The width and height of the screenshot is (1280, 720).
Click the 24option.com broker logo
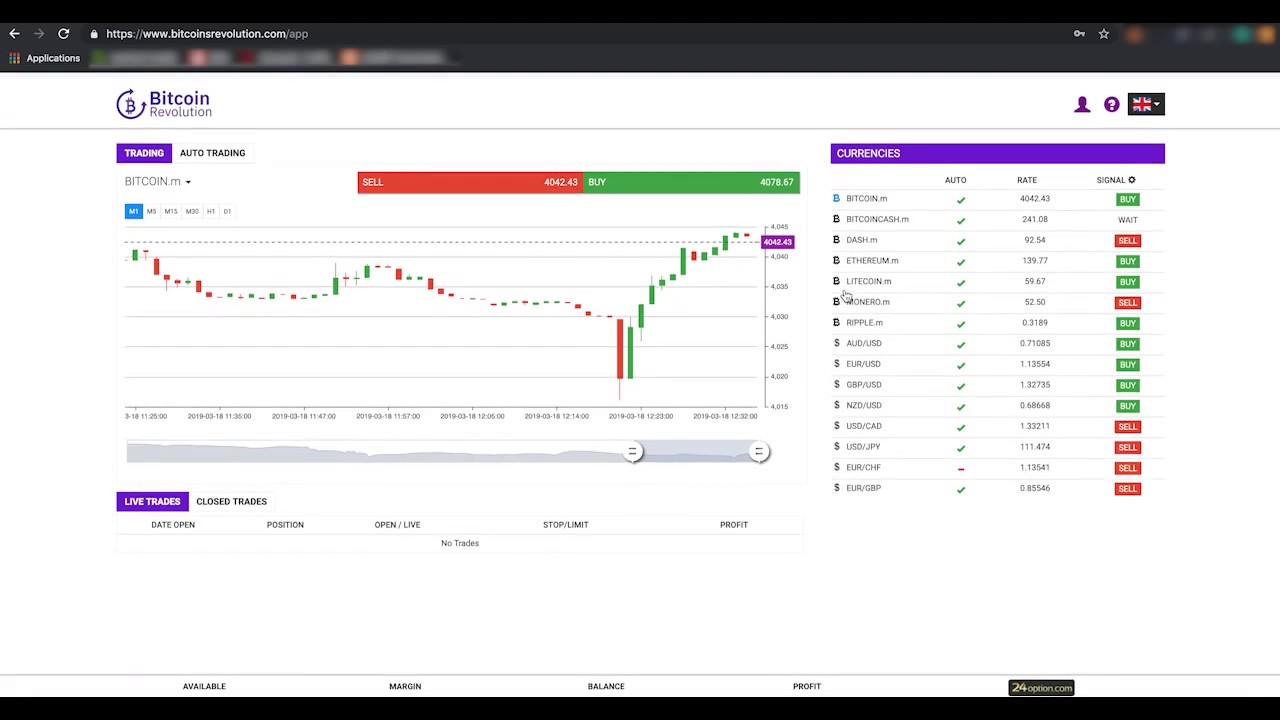pos(1041,688)
